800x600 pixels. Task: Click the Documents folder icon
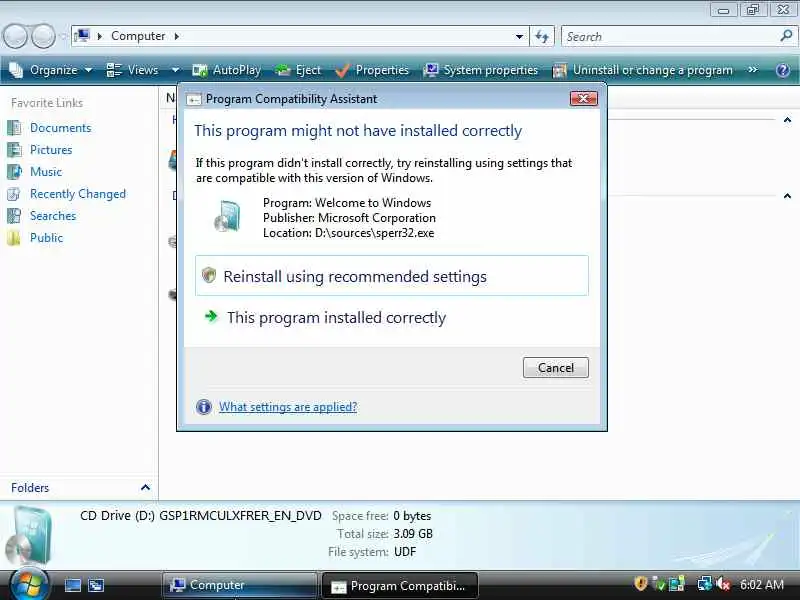point(14,128)
